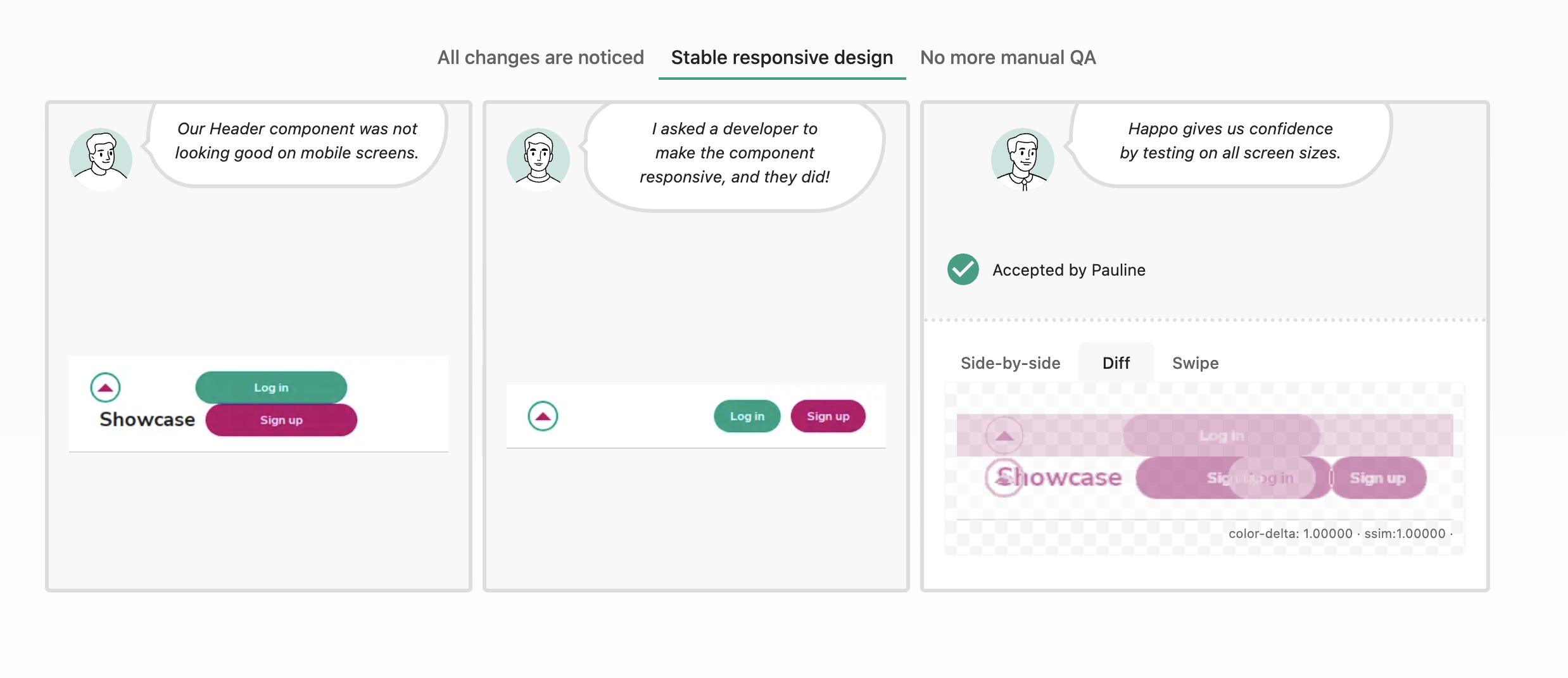Click the circular logo icon above Showcase text
The image size is (1568, 678).
pyautogui.click(x=105, y=387)
